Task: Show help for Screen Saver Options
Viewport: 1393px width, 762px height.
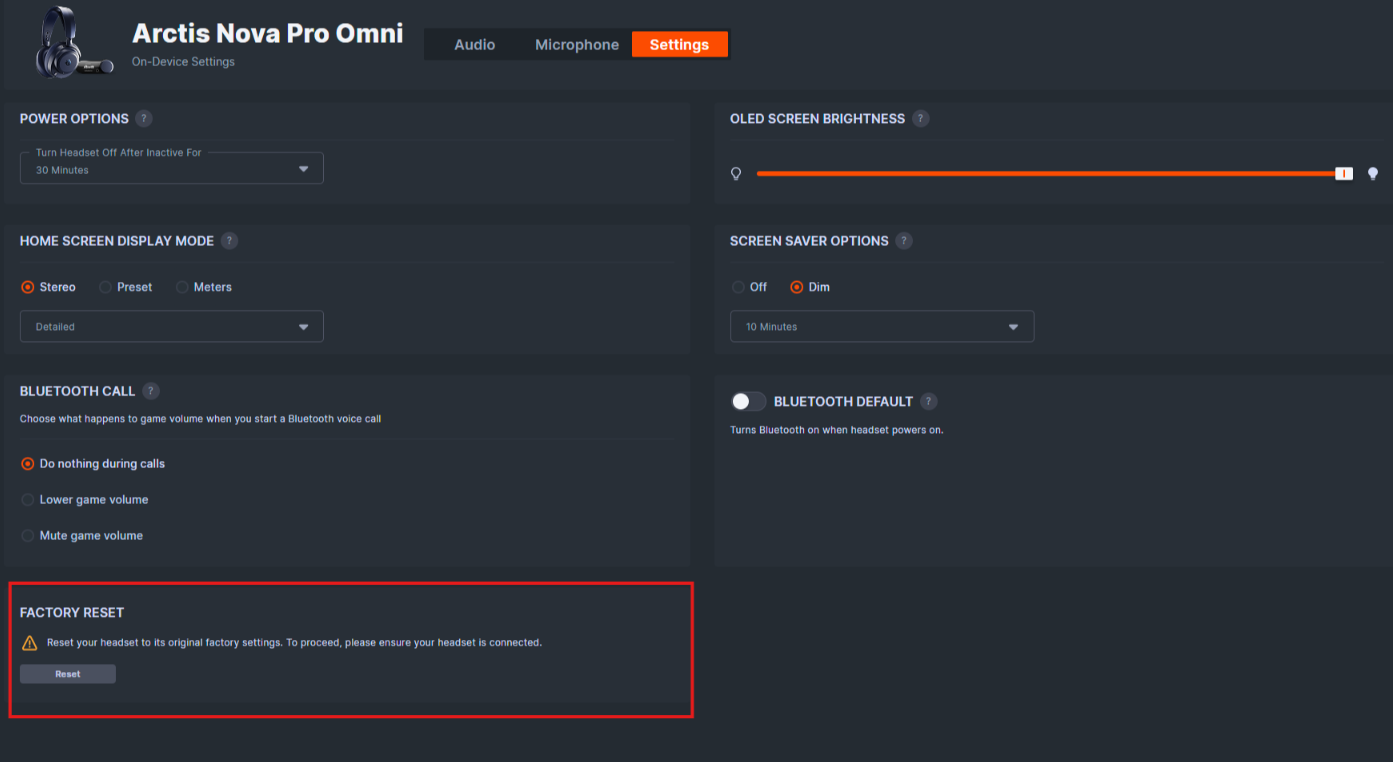Action: click(x=904, y=241)
